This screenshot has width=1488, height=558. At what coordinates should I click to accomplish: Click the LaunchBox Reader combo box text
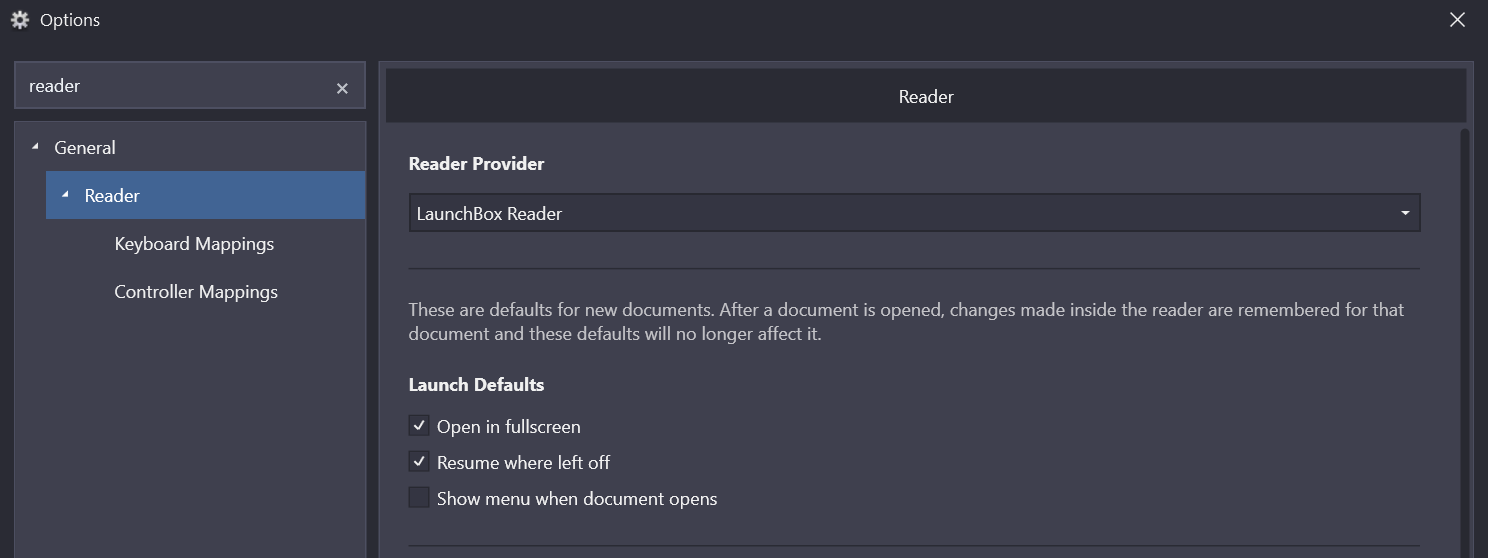tap(489, 213)
